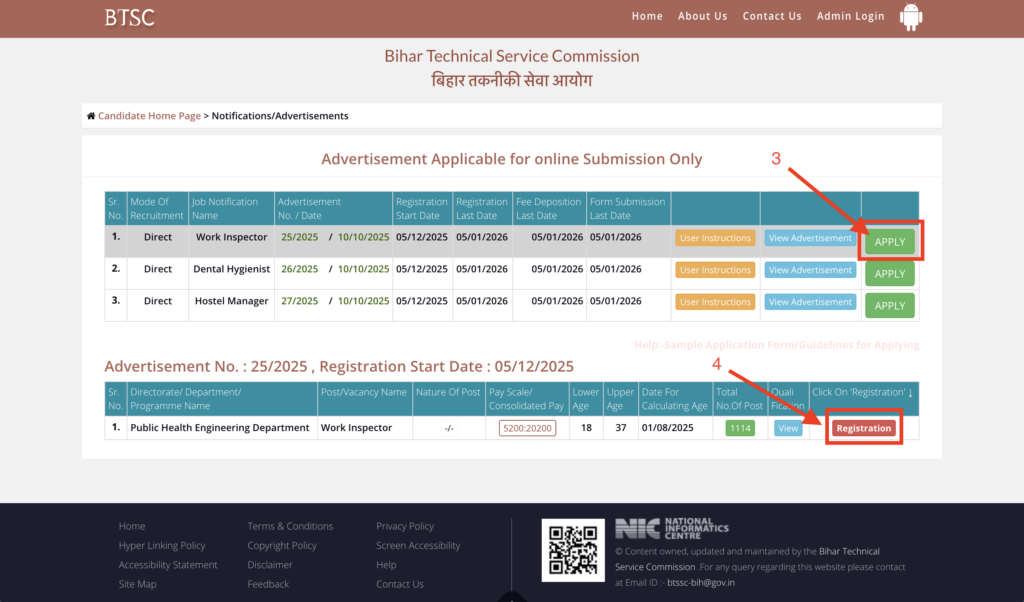
Task: Open the About Us menu item
Action: tap(702, 16)
